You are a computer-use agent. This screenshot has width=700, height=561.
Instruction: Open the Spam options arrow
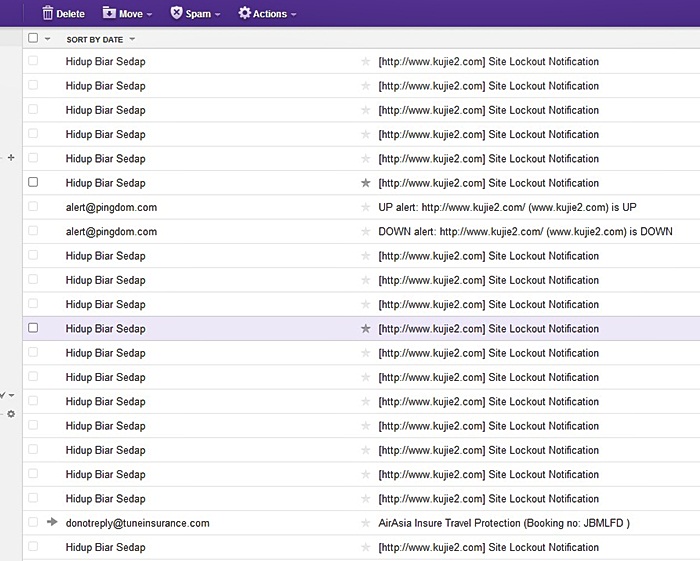[217, 15]
